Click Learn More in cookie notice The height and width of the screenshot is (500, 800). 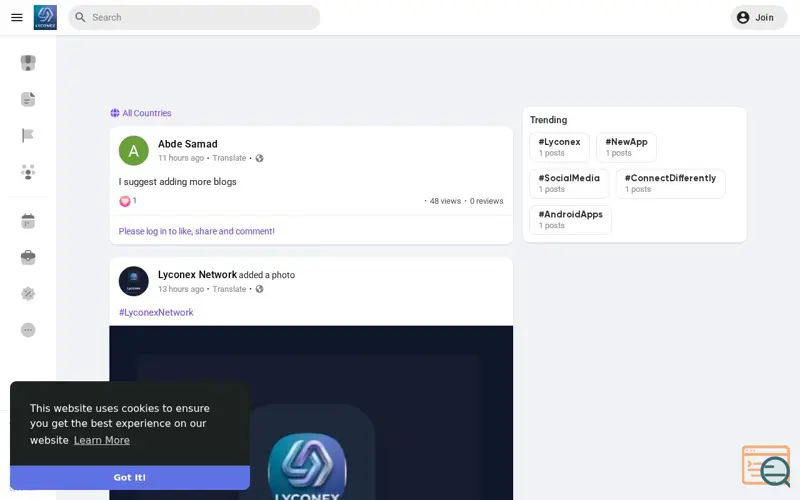click(x=102, y=440)
